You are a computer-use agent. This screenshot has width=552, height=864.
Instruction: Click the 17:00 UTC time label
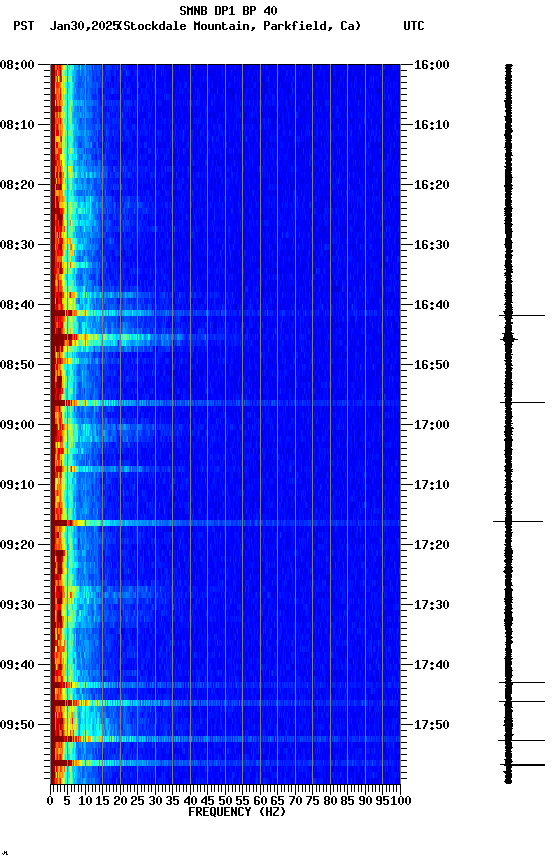(431, 425)
